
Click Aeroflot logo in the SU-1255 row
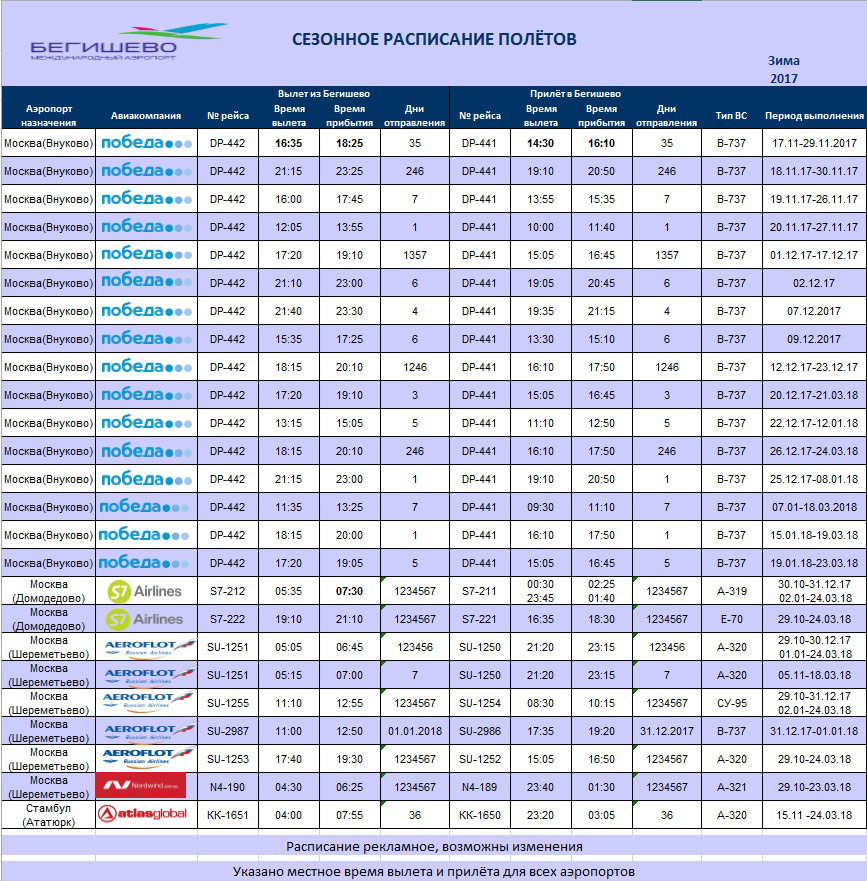pos(149,703)
